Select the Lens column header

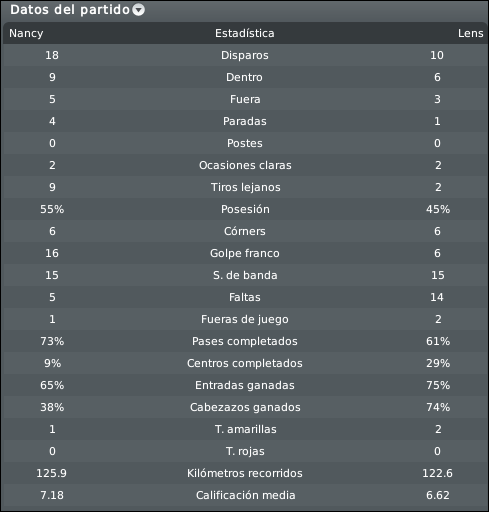(x=470, y=33)
